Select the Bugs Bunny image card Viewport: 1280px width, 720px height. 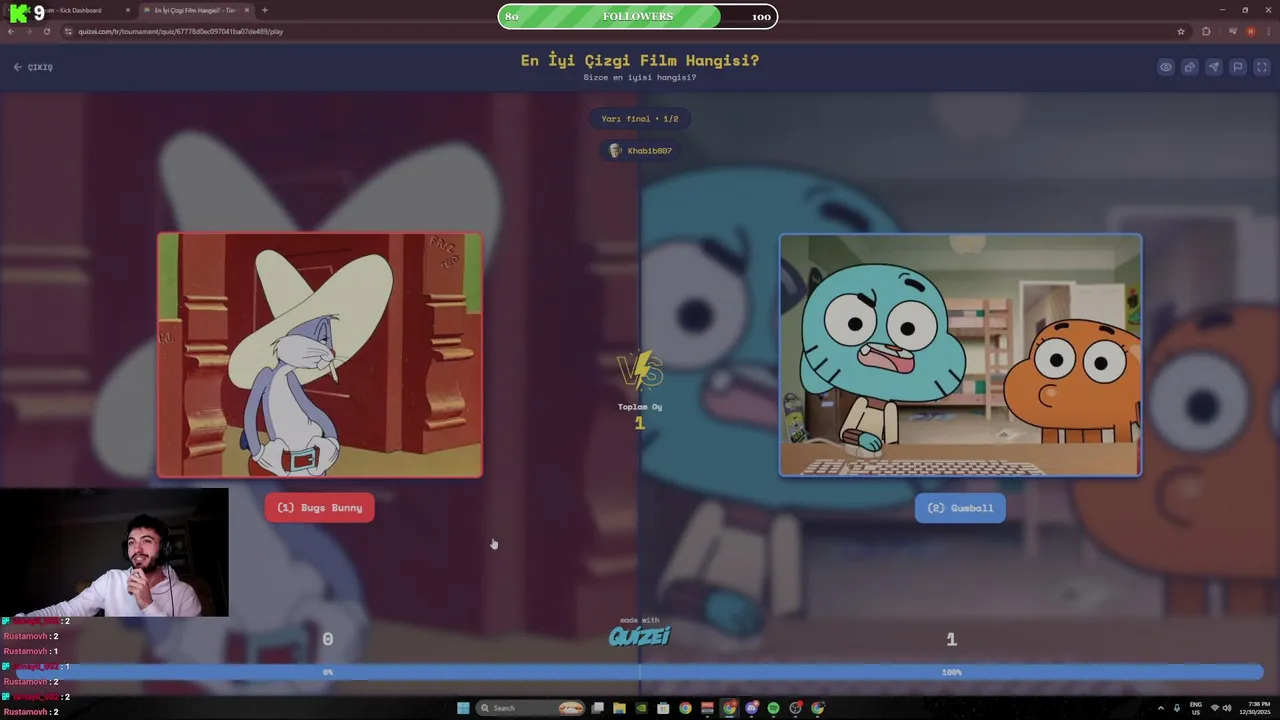[x=320, y=355]
